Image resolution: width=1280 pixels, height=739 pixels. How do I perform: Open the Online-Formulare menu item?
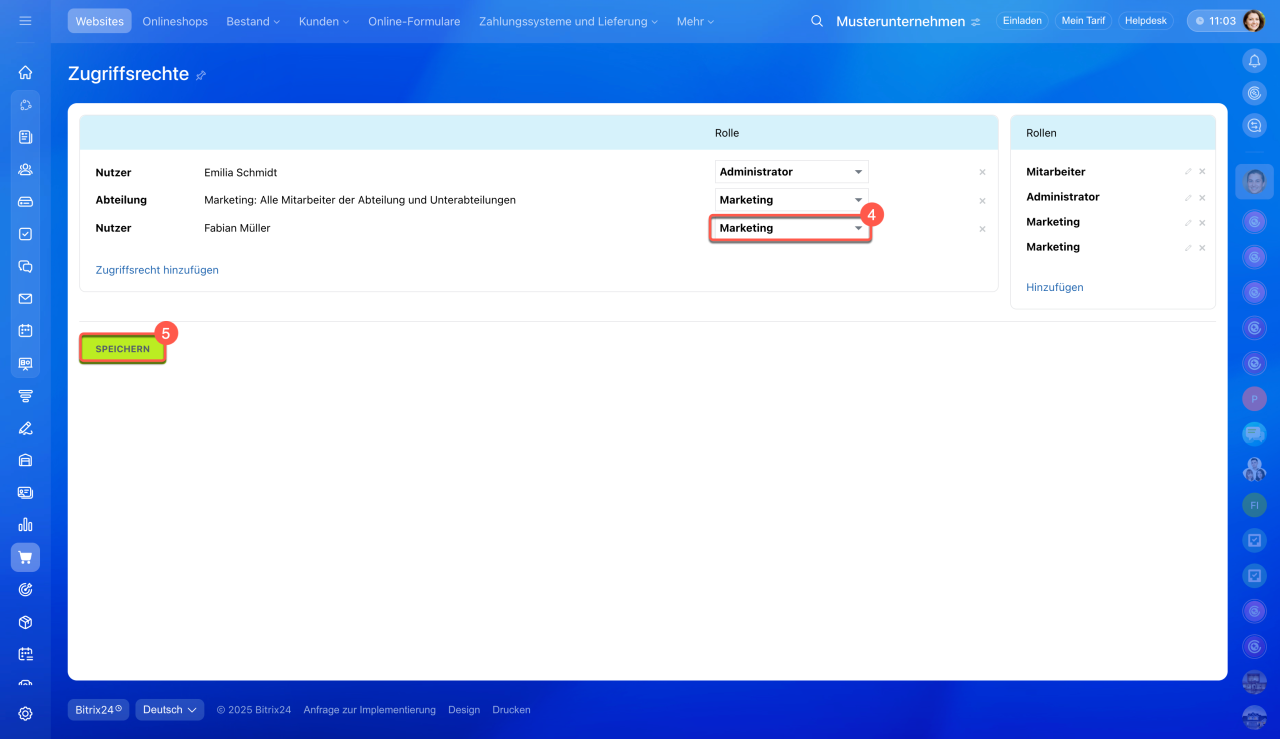click(414, 21)
